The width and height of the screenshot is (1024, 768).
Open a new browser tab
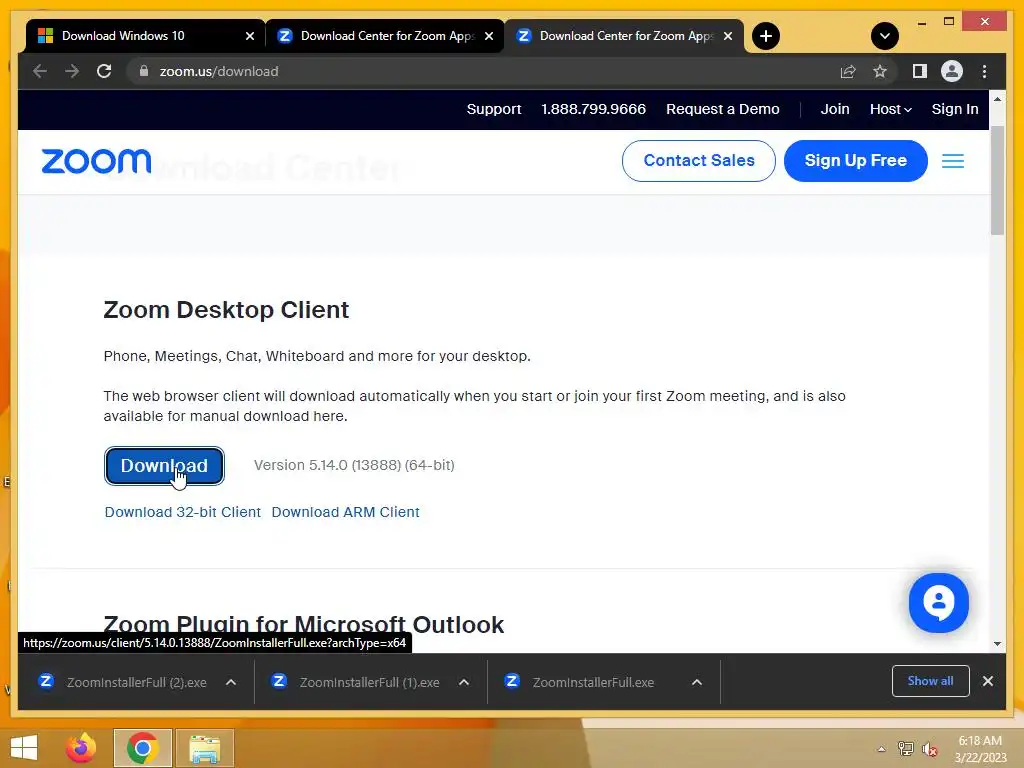click(x=766, y=36)
